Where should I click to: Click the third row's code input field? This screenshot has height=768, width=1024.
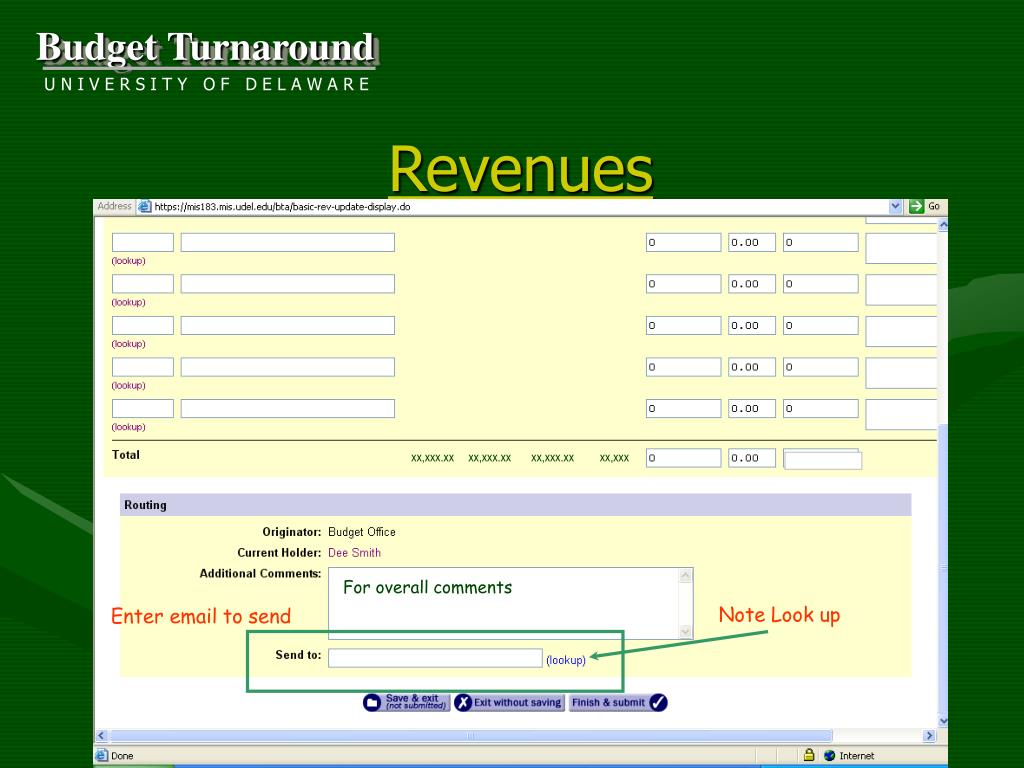pos(143,325)
